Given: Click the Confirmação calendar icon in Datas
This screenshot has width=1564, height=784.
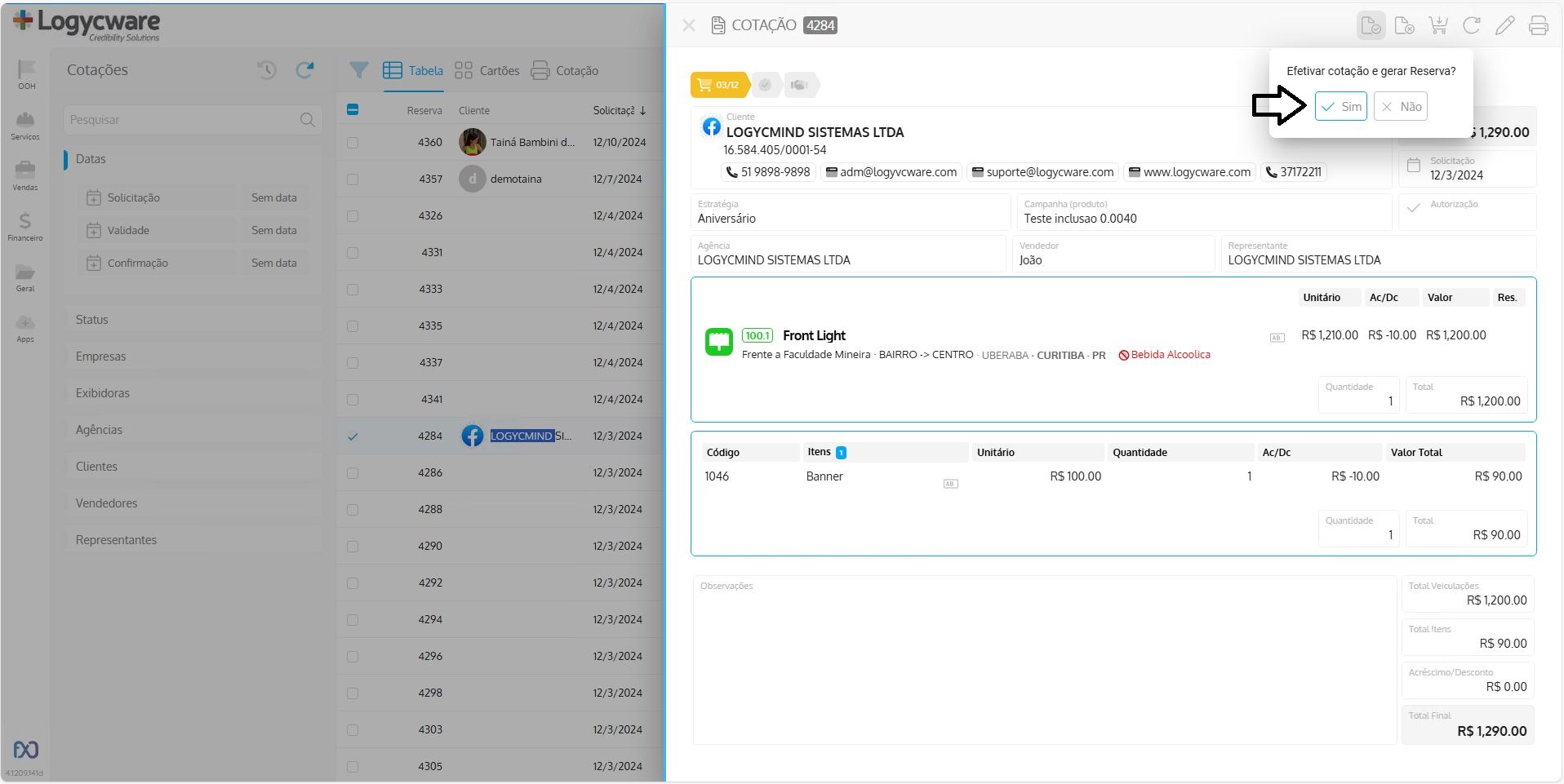Looking at the screenshot, I should 94,263.
